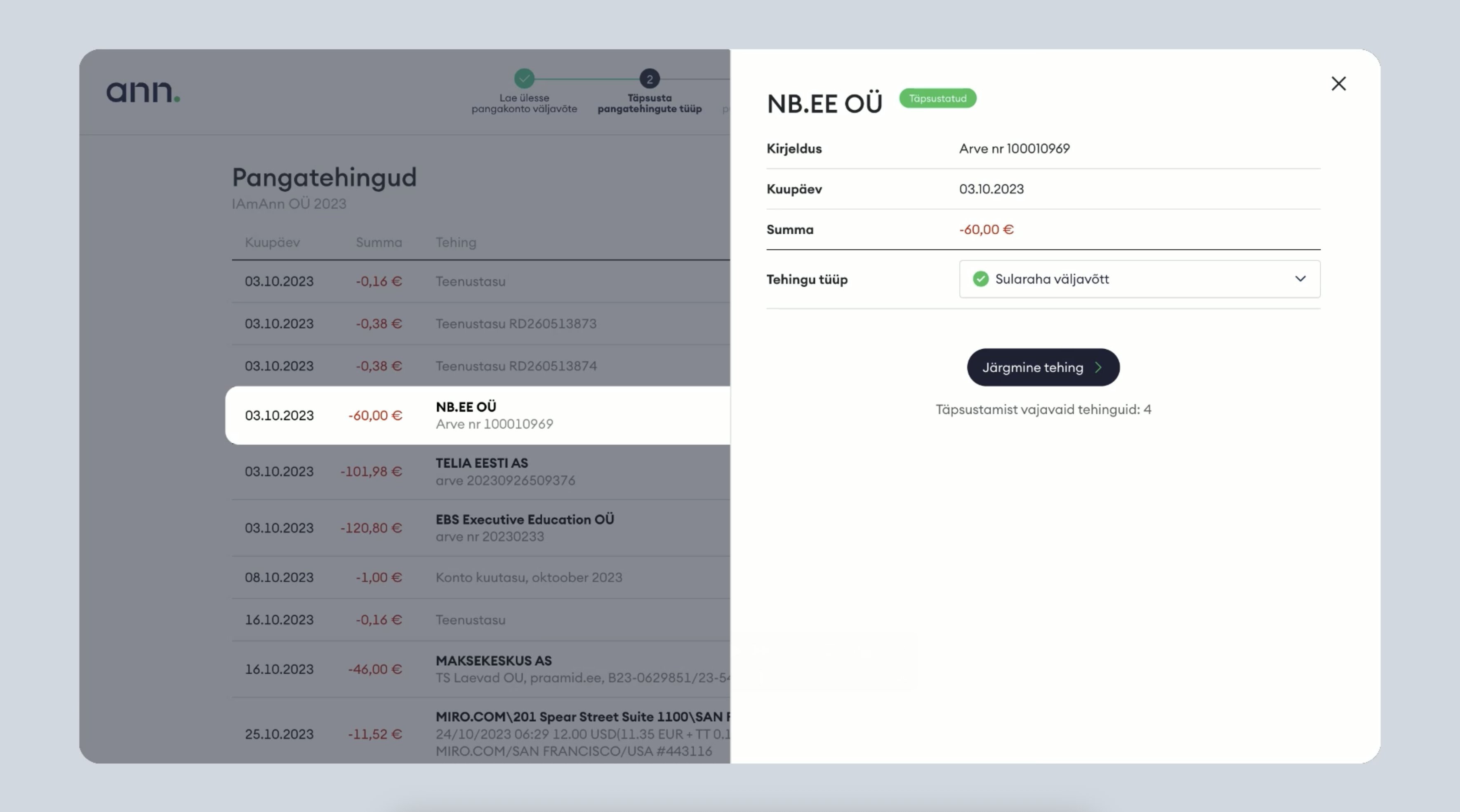Click the completed step one checkmark
The height and width of the screenshot is (812, 1460).
point(524,78)
